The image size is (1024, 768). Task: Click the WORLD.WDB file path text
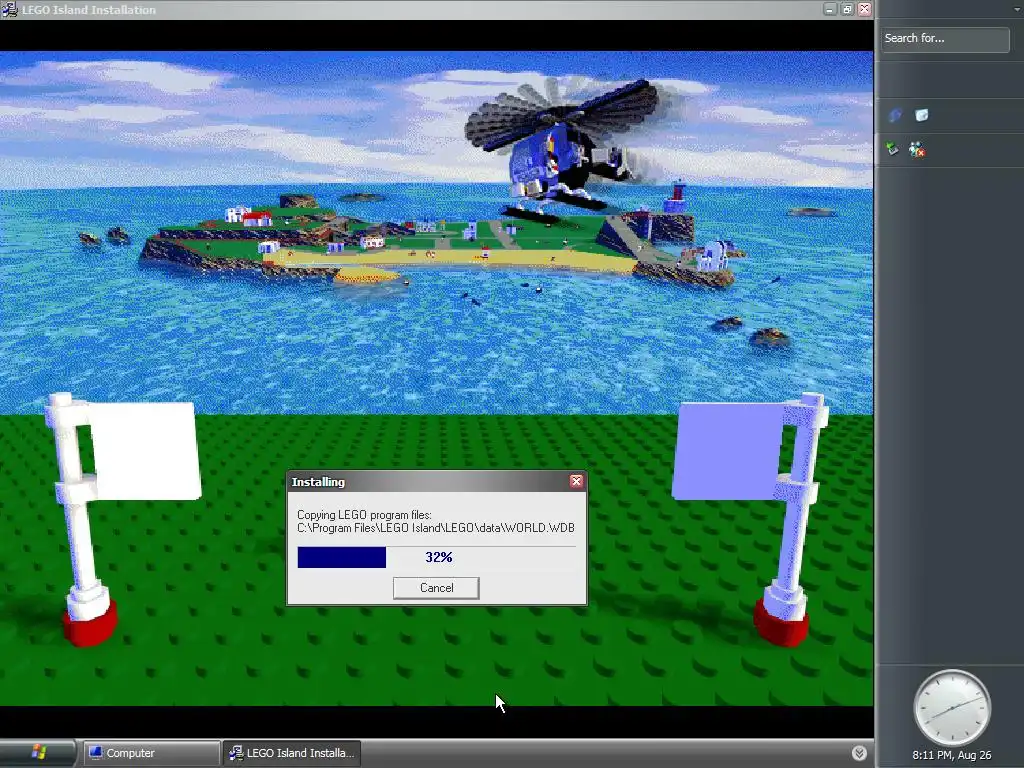click(x=436, y=528)
